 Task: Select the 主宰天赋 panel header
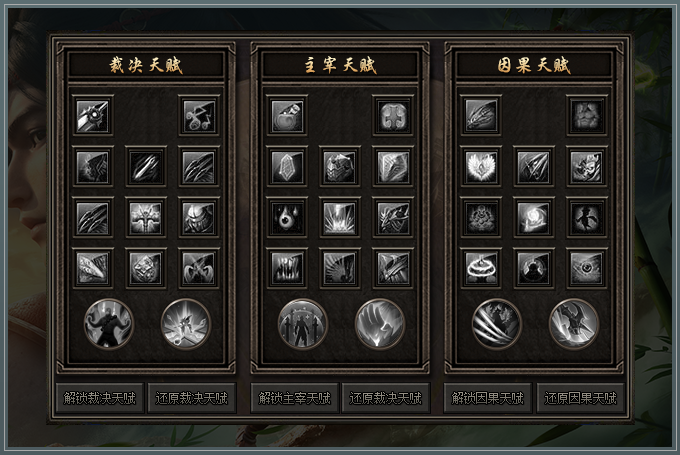[340, 65]
